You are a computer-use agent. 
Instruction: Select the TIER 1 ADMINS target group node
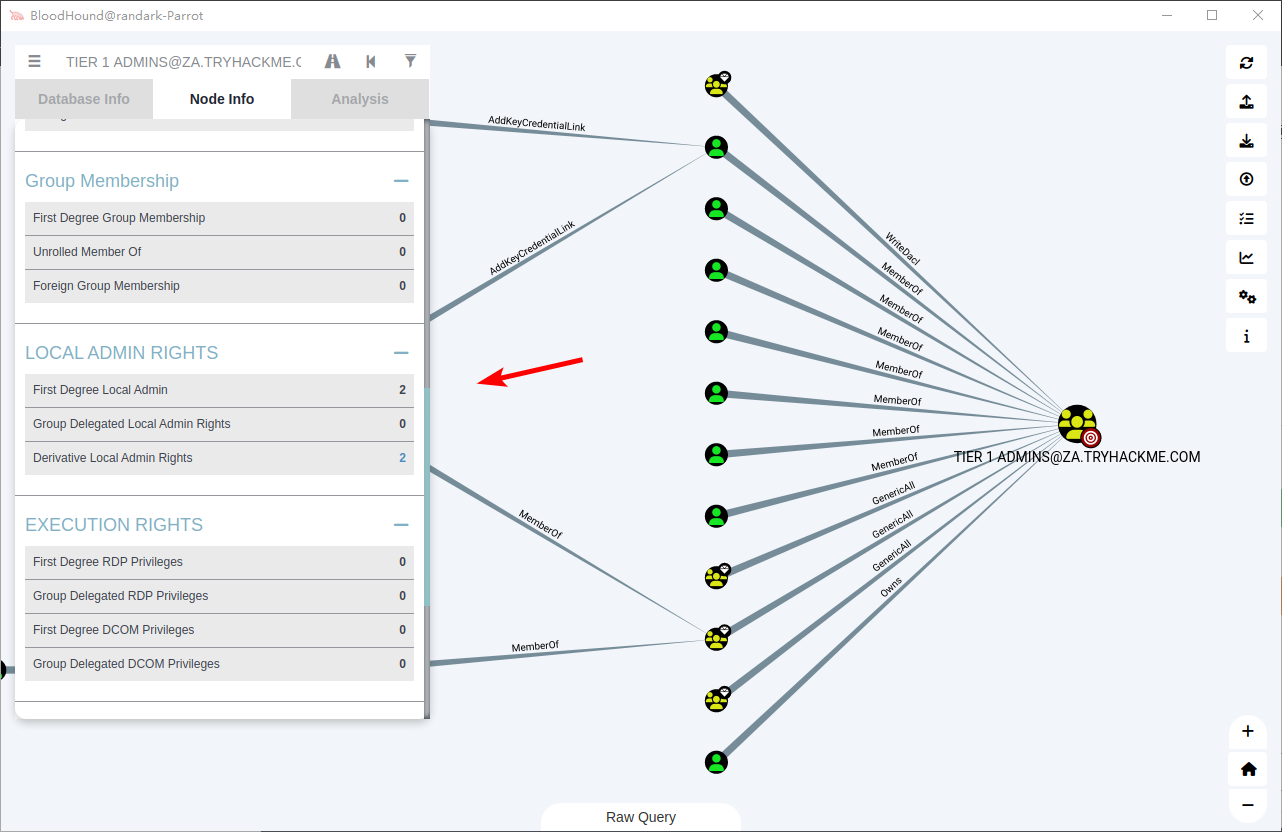(1078, 425)
